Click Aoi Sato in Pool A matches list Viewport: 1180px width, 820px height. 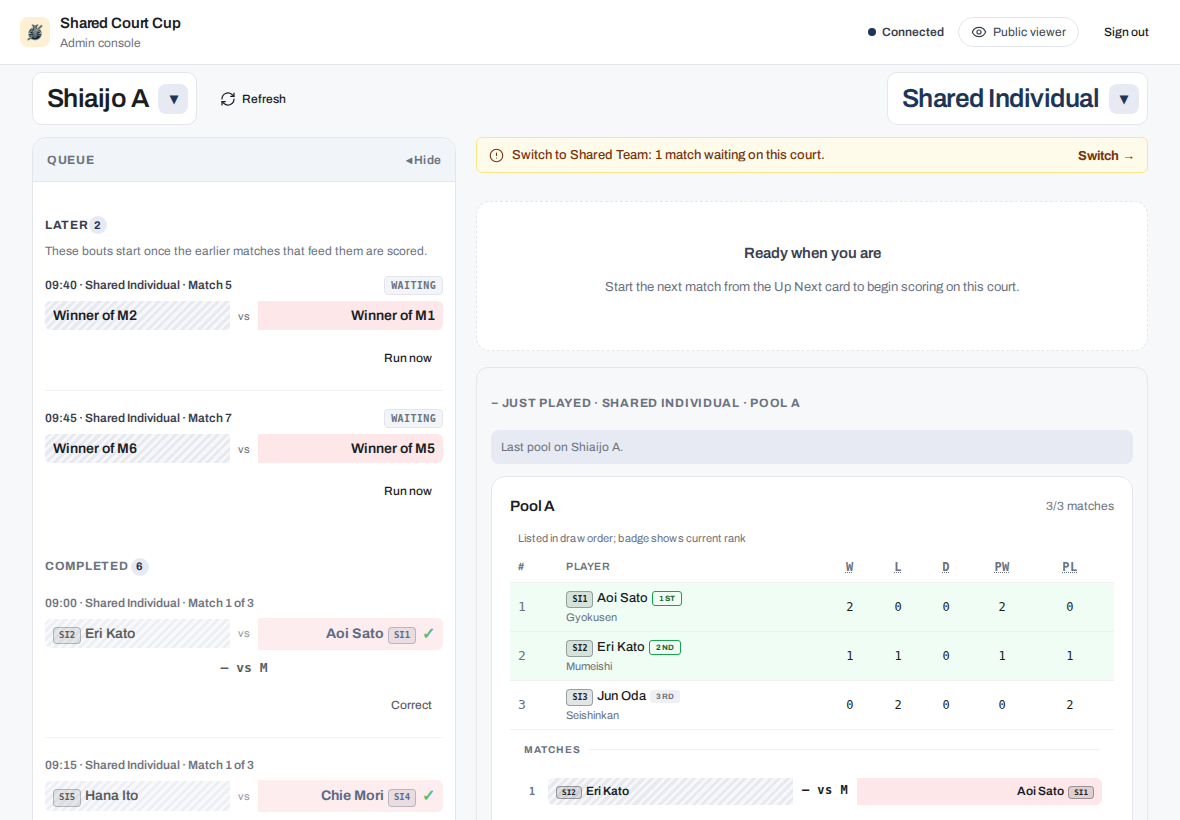(979, 791)
